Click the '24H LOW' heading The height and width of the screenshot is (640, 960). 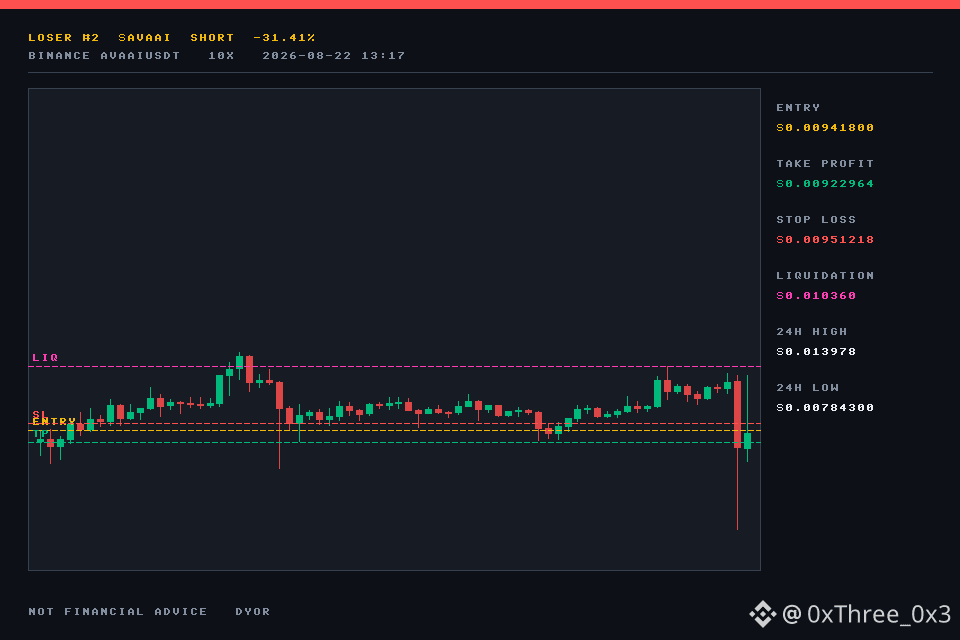point(808,388)
